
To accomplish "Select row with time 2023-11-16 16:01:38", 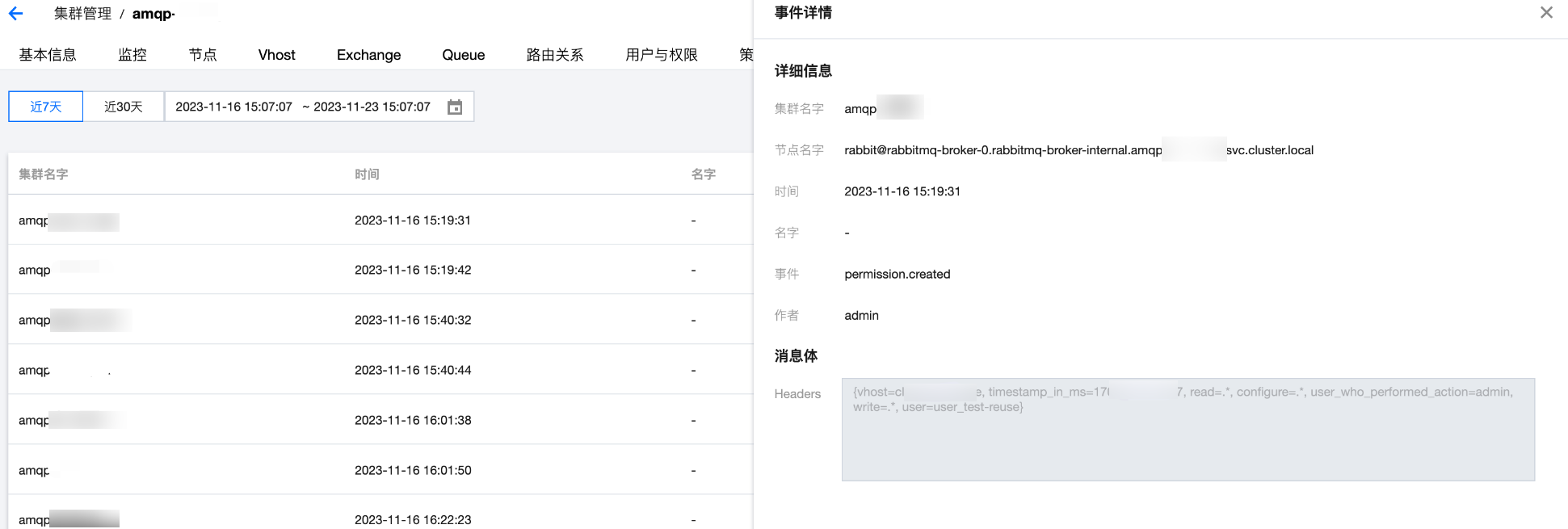I will 380,420.
